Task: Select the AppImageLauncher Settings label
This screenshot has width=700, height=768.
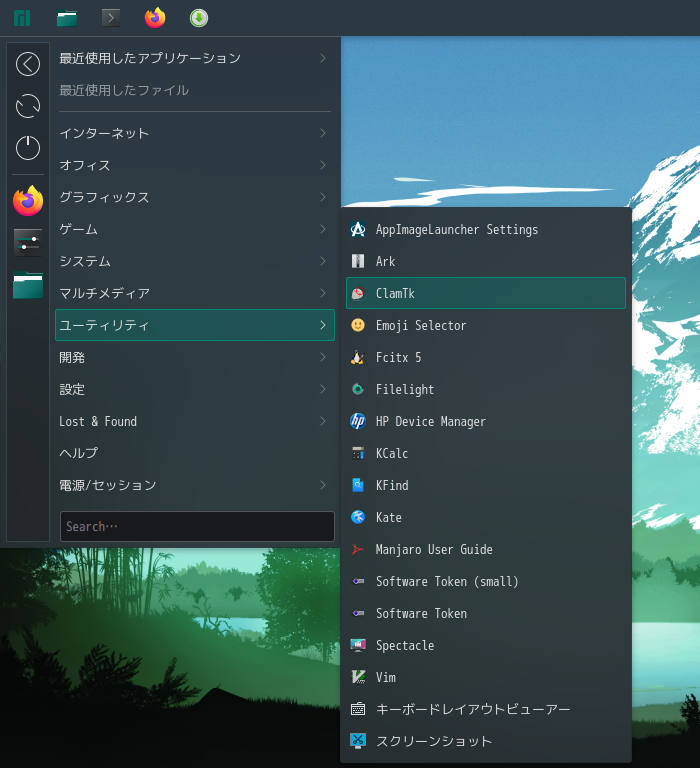Action: (x=457, y=230)
